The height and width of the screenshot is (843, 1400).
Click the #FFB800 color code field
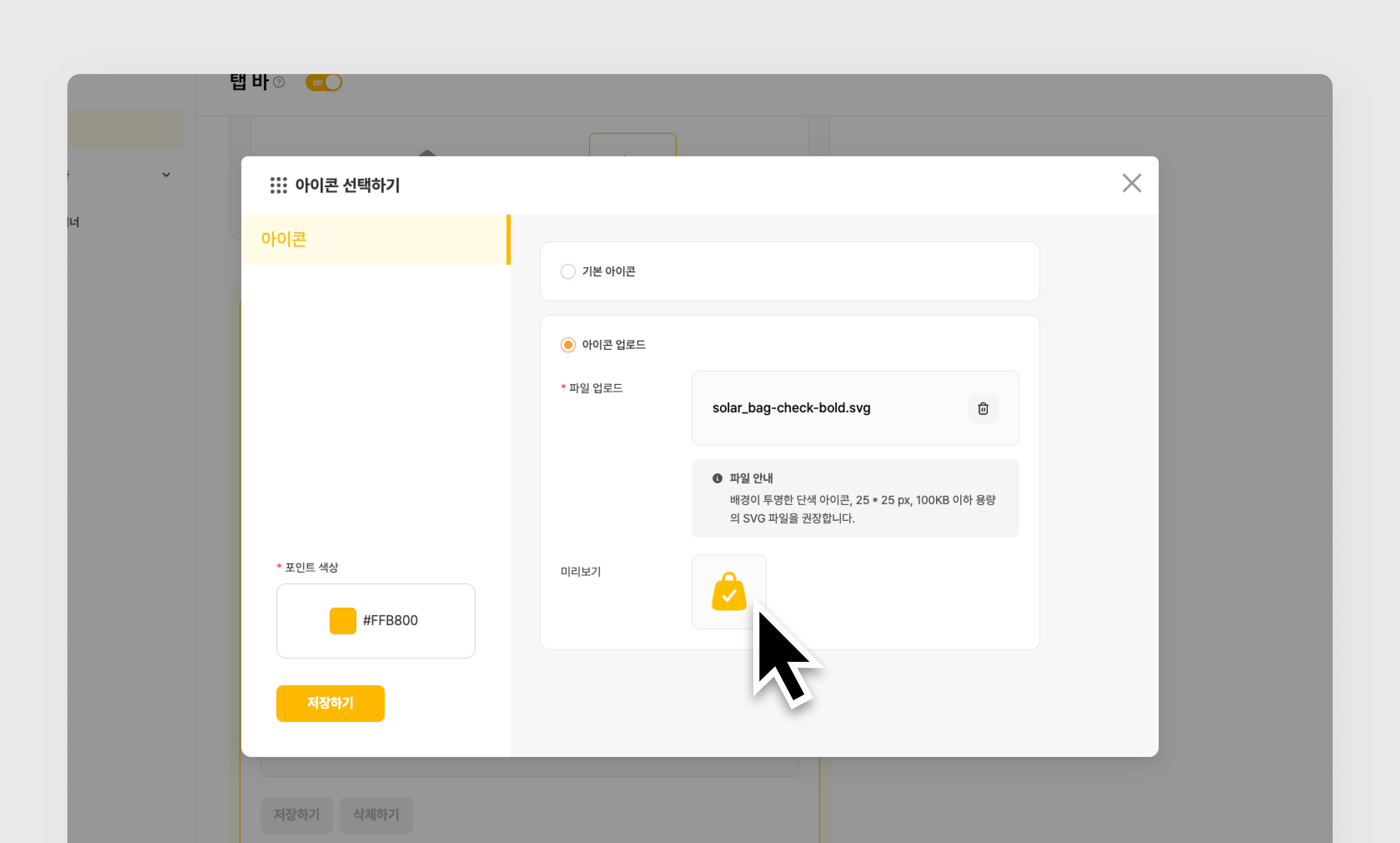tap(391, 620)
